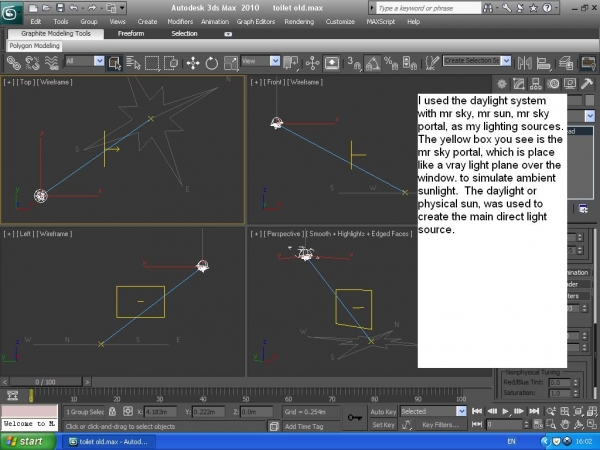Screen dimensions: 600x450
Task: Click the X coordinate field
Action: (160, 412)
